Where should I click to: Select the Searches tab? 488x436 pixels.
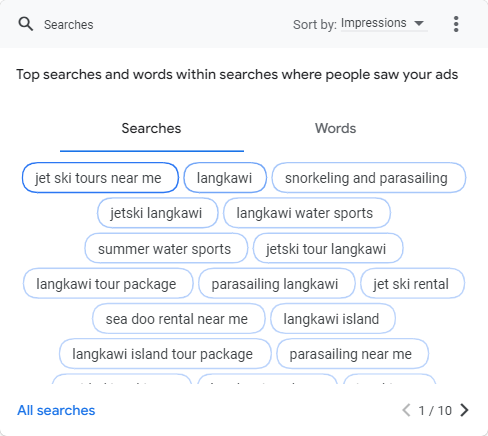[x=151, y=128]
